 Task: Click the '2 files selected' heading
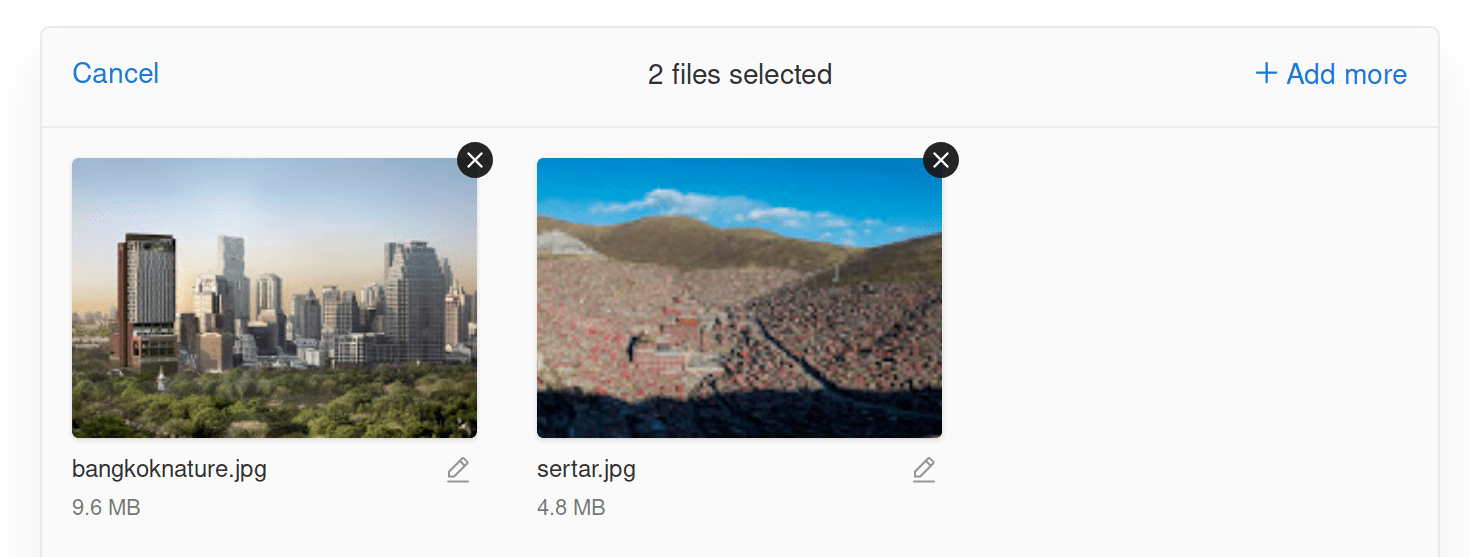tap(740, 74)
